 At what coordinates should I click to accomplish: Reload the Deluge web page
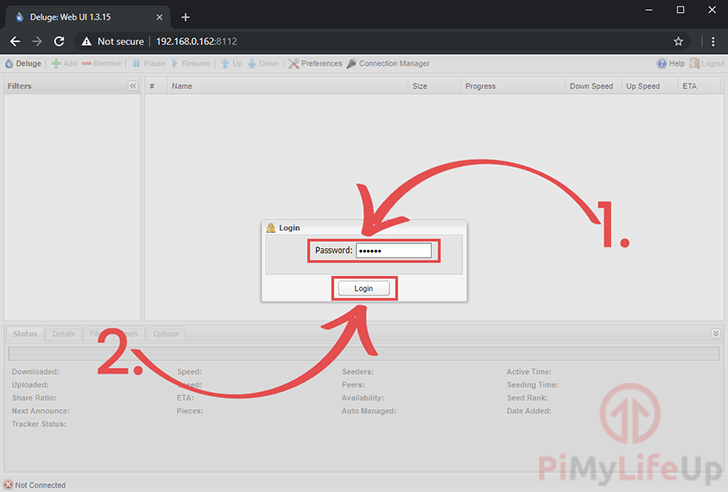point(59,42)
